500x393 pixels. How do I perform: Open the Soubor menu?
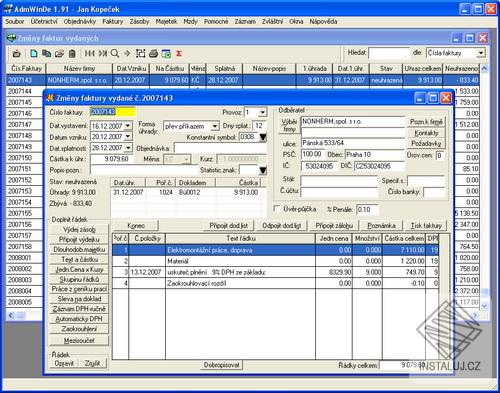(14, 22)
